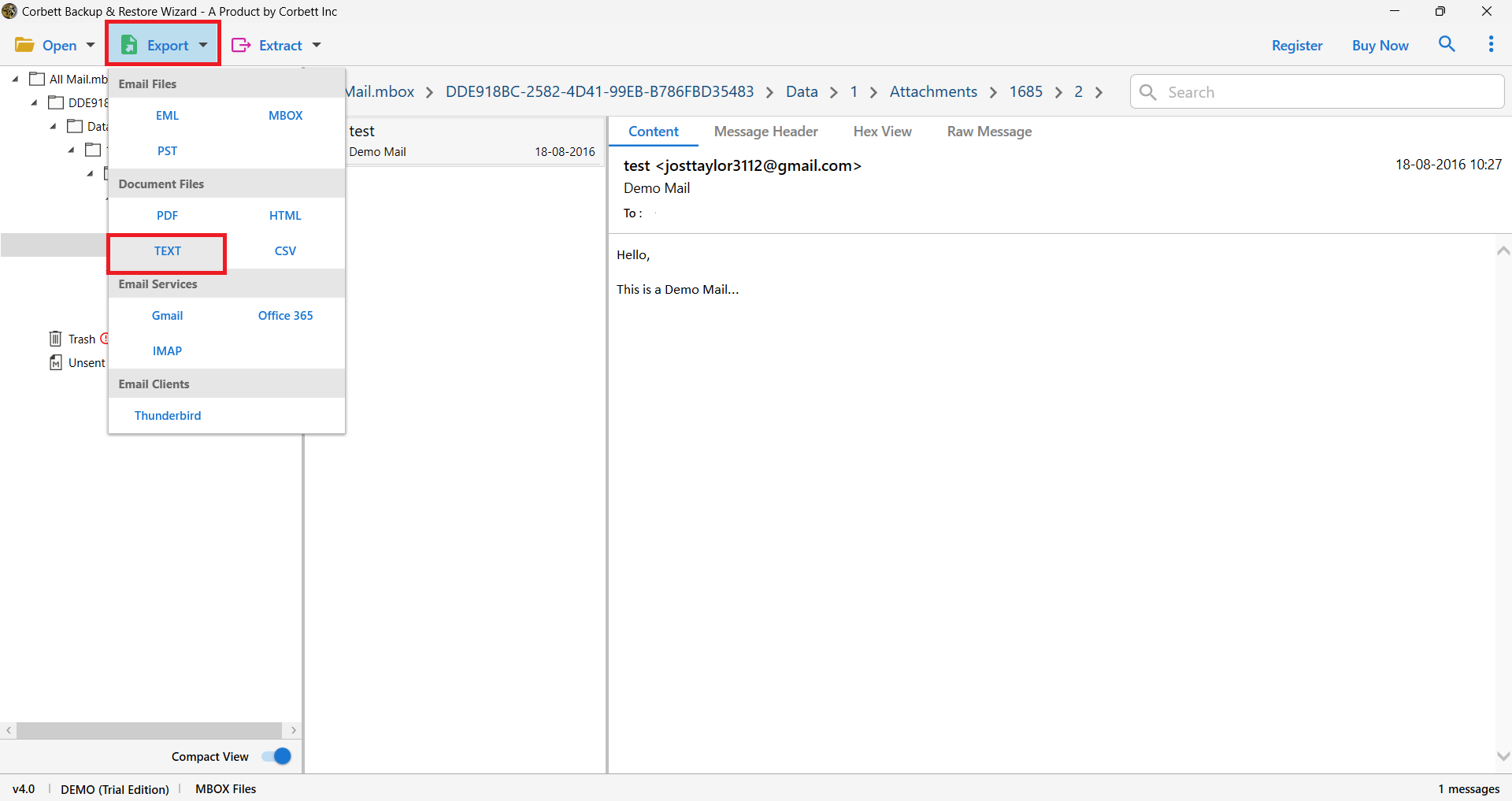Screen dimensions: 1512x801
Task: Choose PDF export format
Action: point(167,215)
